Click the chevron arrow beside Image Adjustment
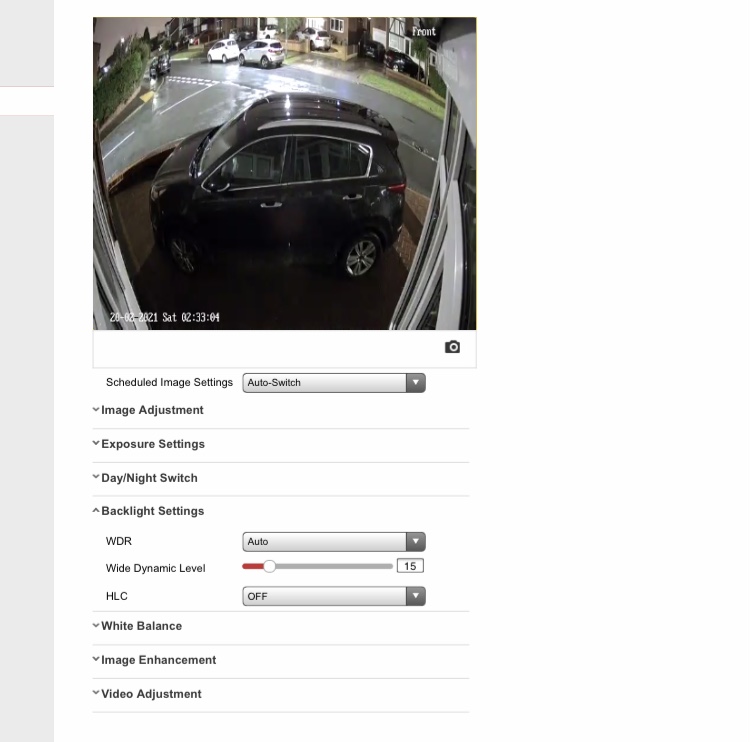Image resolution: width=750 pixels, height=742 pixels. coord(96,410)
